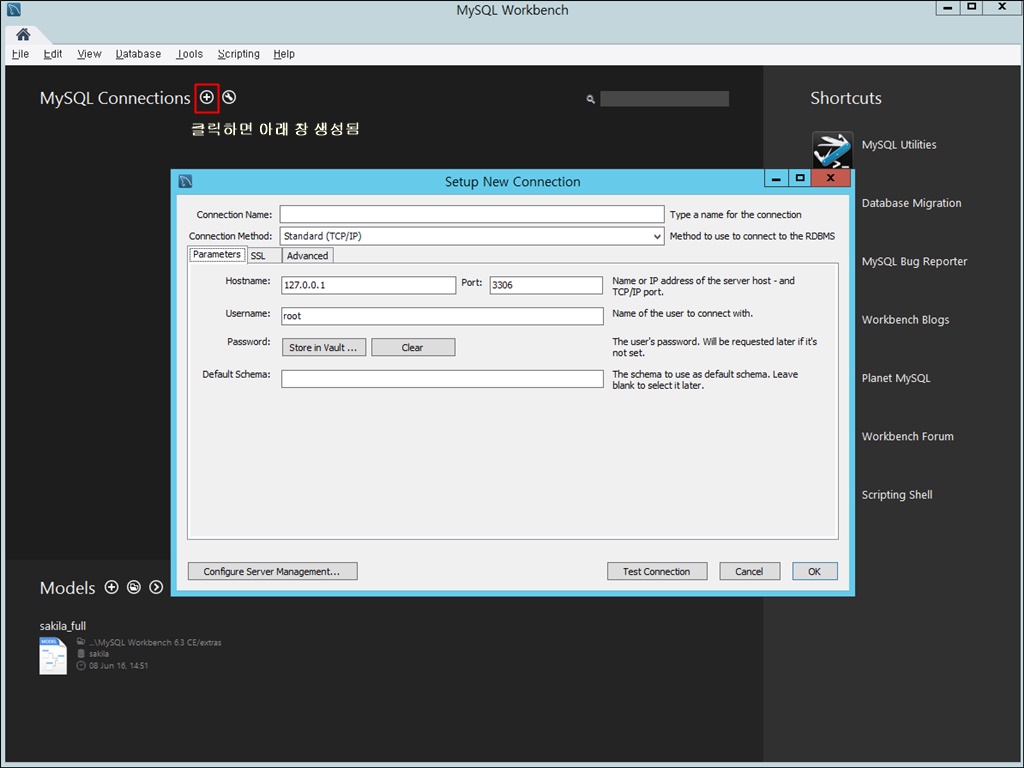The width and height of the screenshot is (1024, 768).
Task: Select the sakila_full model name
Action: point(63,626)
